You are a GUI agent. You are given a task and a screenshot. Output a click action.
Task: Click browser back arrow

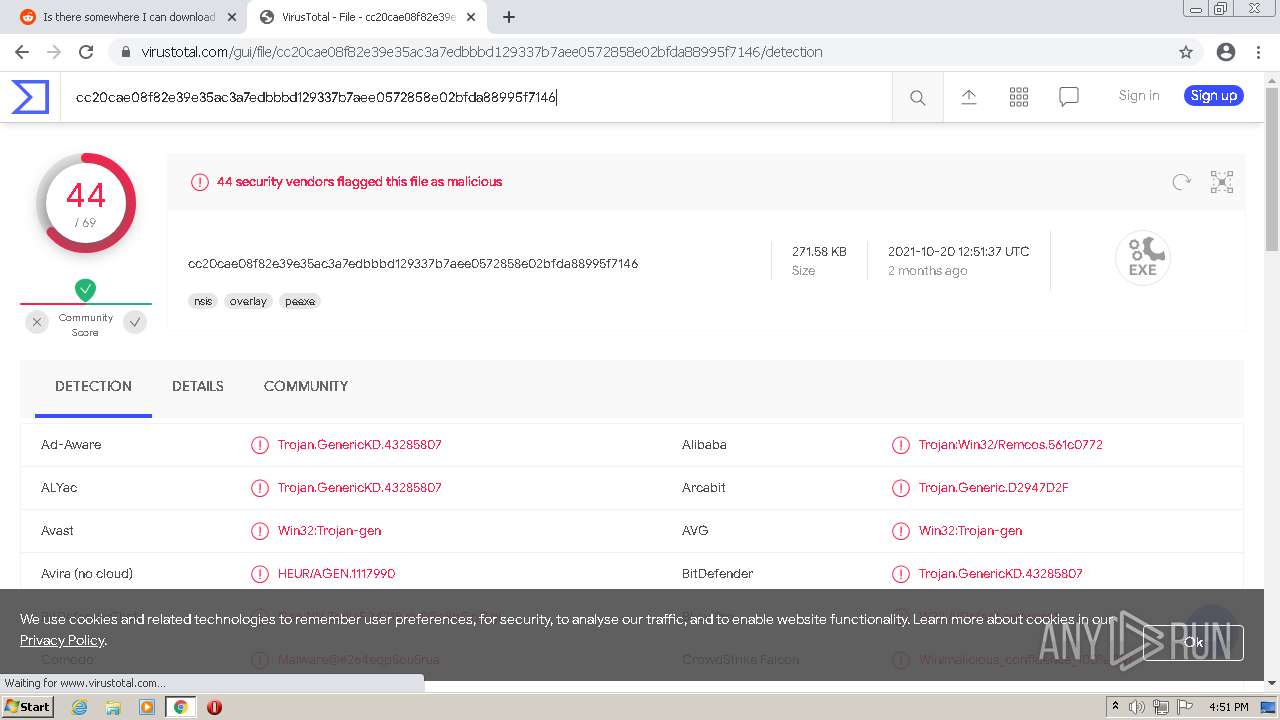(22, 52)
